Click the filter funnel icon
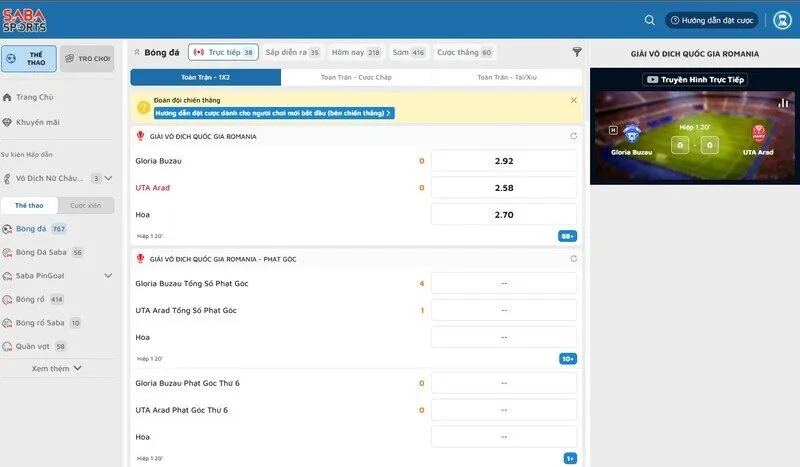The height and width of the screenshot is (467, 800). point(577,52)
